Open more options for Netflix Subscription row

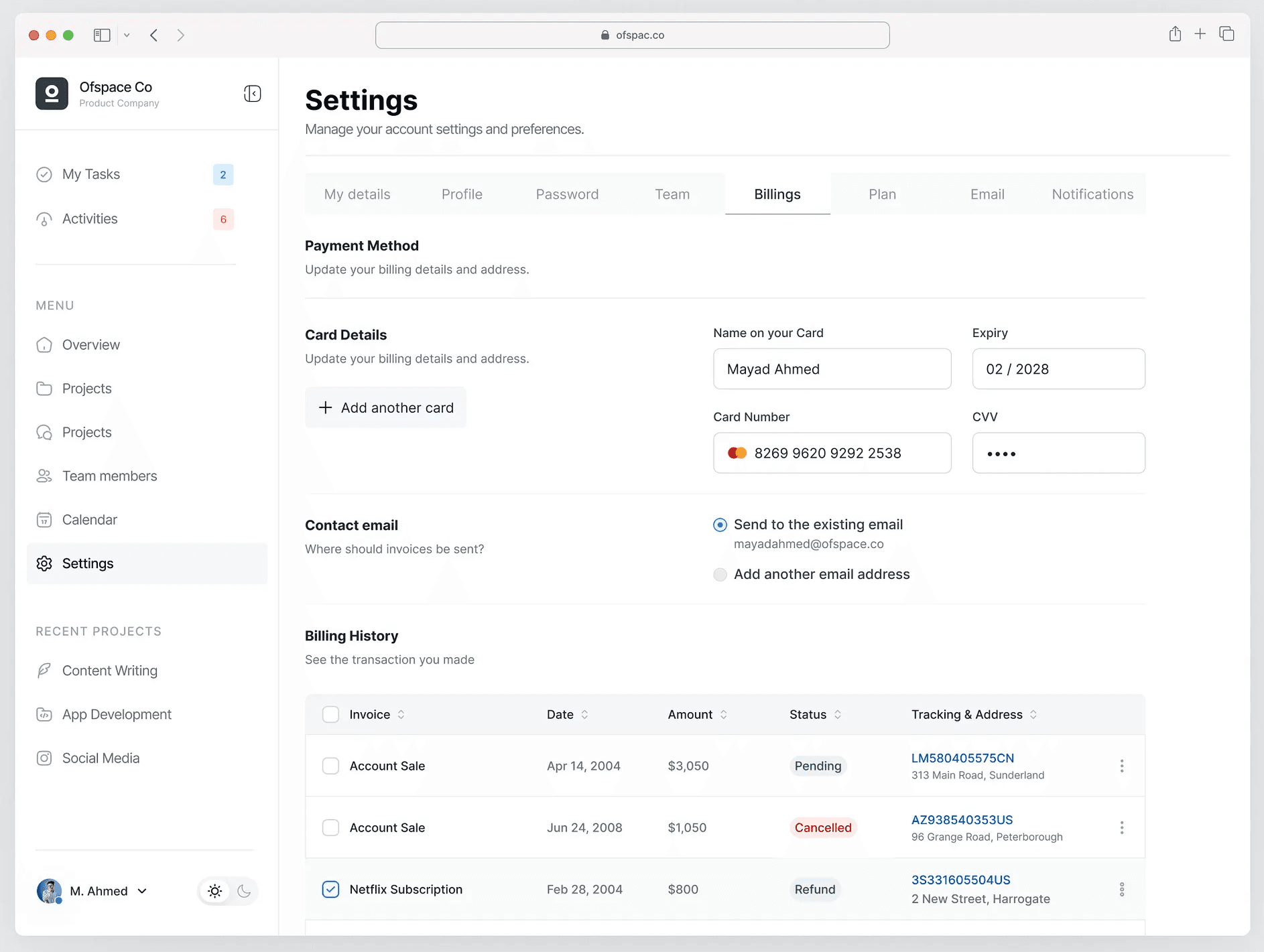click(1122, 889)
